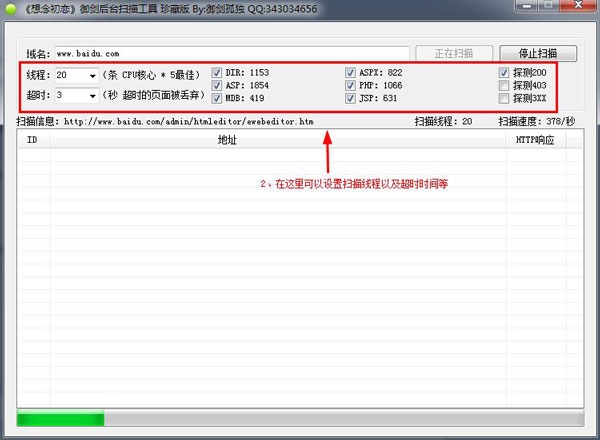This screenshot has width=600, height=440.
Task: Click the 域名 domain input field
Action: pyautogui.click(x=232, y=54)
